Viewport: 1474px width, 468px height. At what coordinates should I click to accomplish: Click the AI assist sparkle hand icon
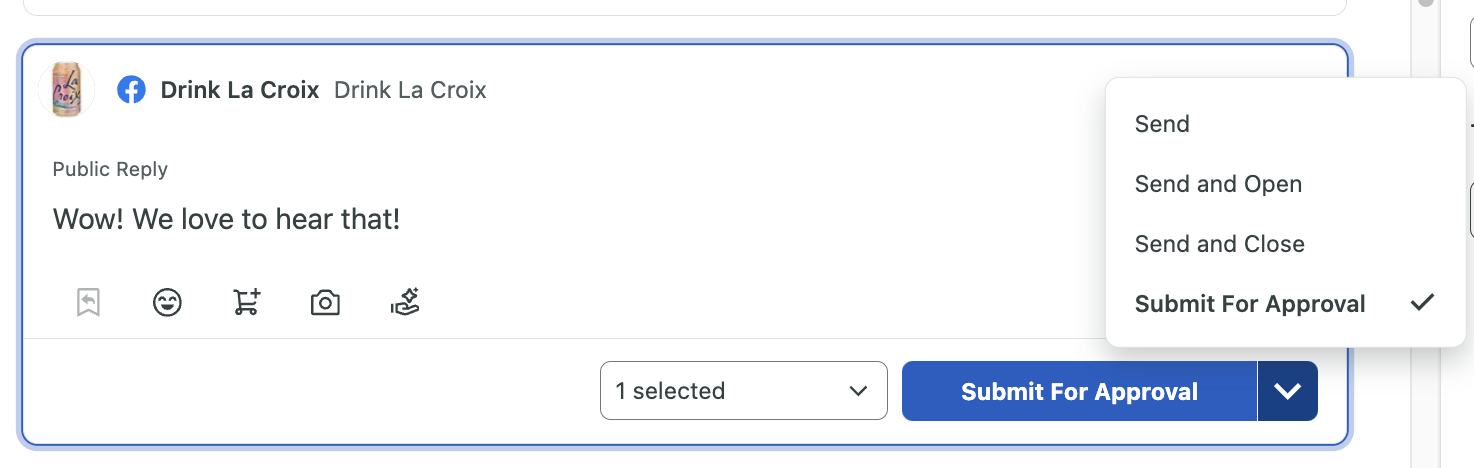405,302
